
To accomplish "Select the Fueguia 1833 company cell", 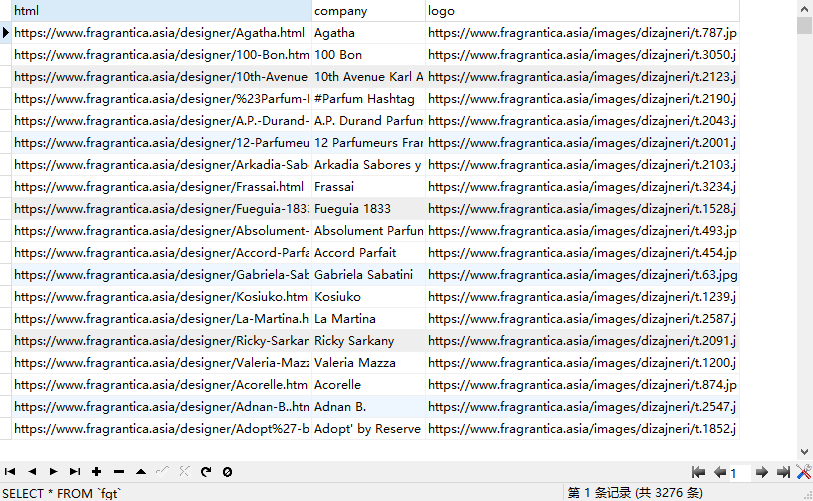I will coord(368,209).
